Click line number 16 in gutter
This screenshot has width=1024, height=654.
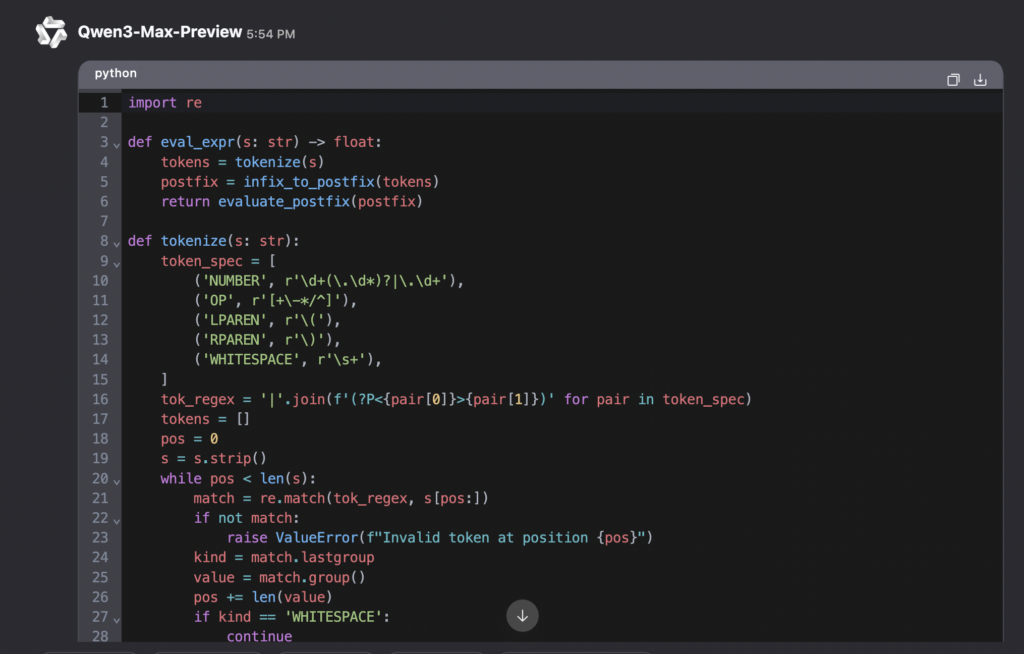[100, 399]
